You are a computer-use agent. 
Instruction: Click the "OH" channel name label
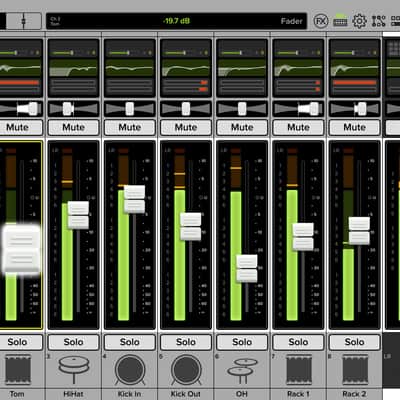coord(242,394)
